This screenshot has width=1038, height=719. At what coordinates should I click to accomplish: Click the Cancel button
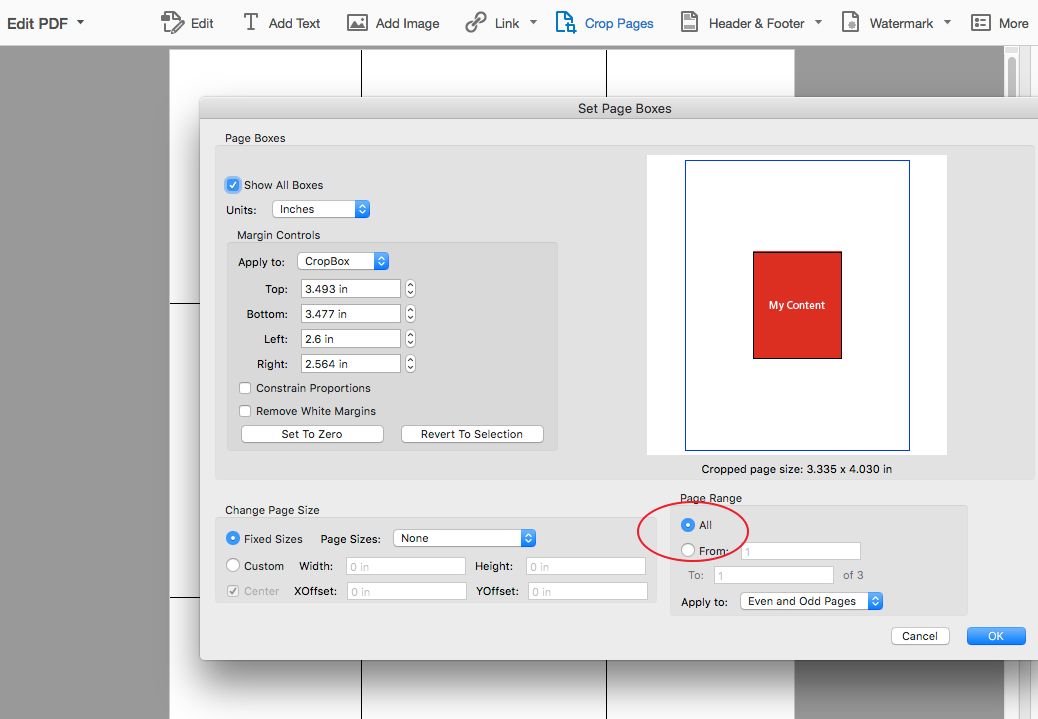[920, 636]
